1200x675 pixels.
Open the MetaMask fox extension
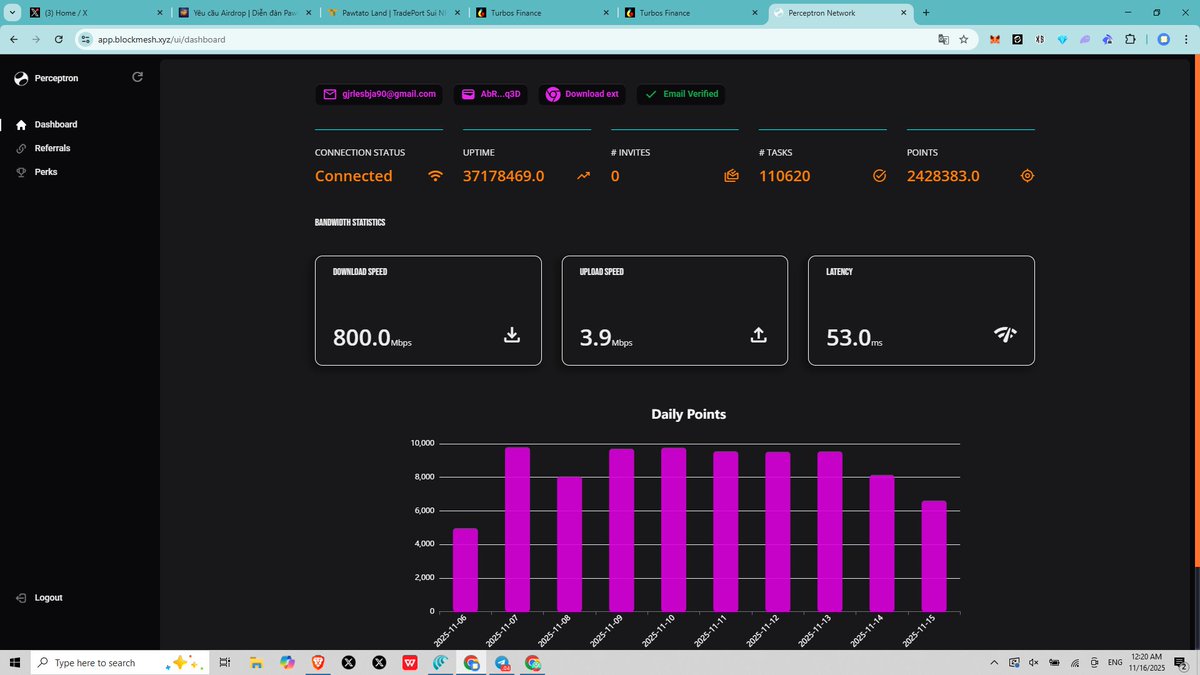coord(994,40)
